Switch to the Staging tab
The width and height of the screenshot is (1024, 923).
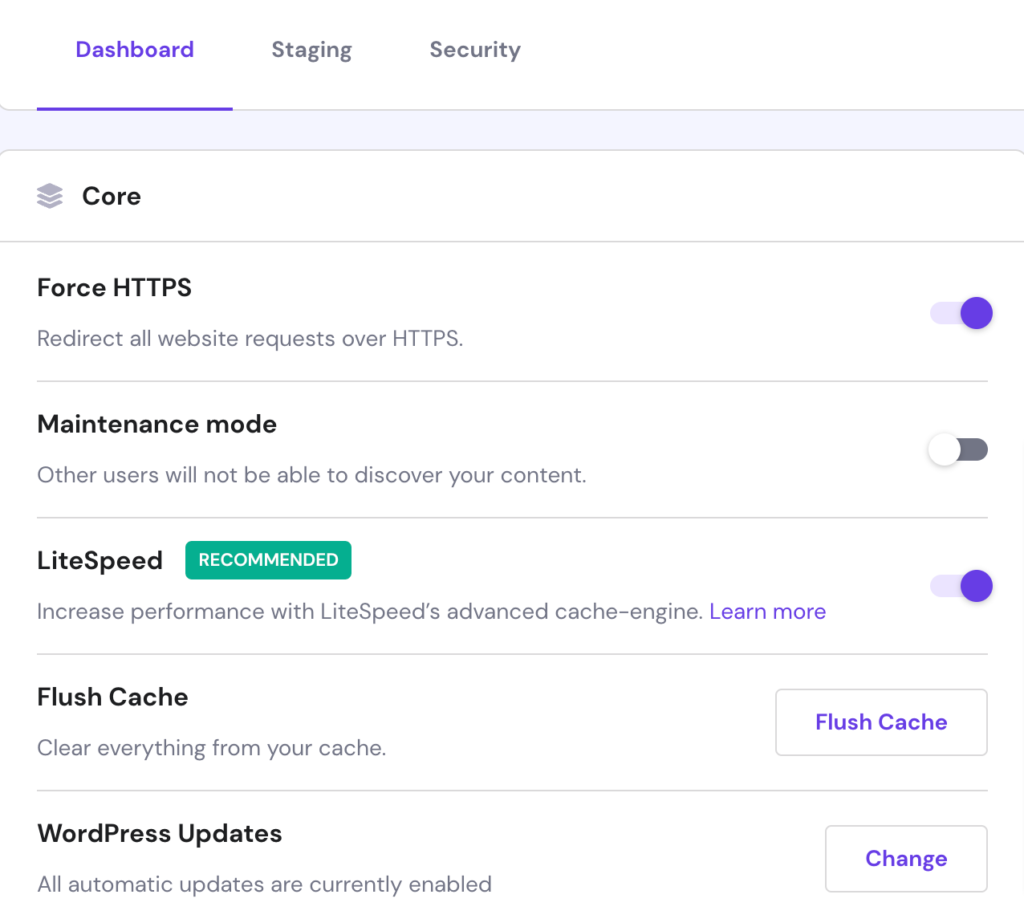click(x=312, y=50)
